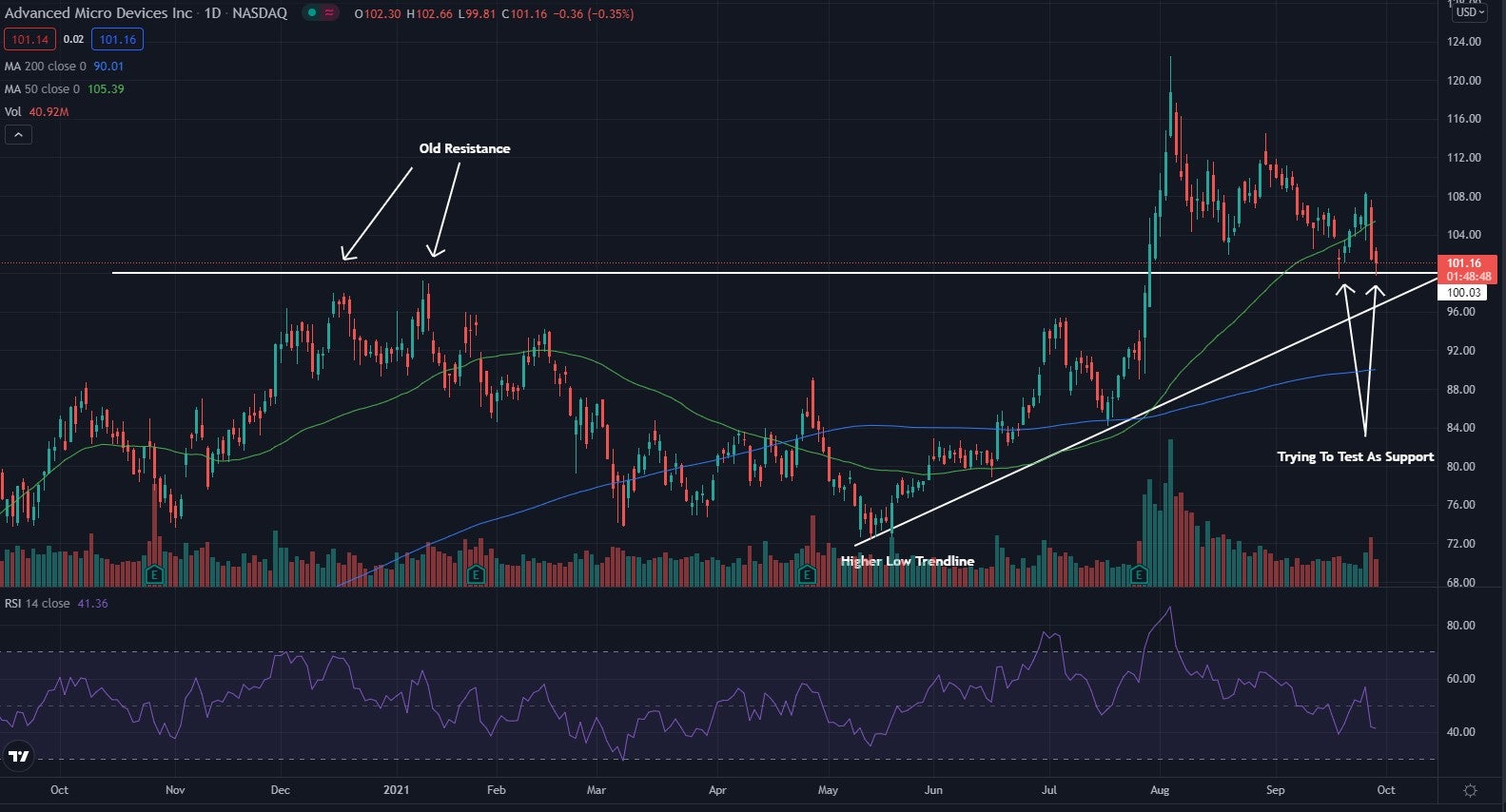
Task: Click the change value −0.36 (−0.35%)
Action: (x=594, y=14)
